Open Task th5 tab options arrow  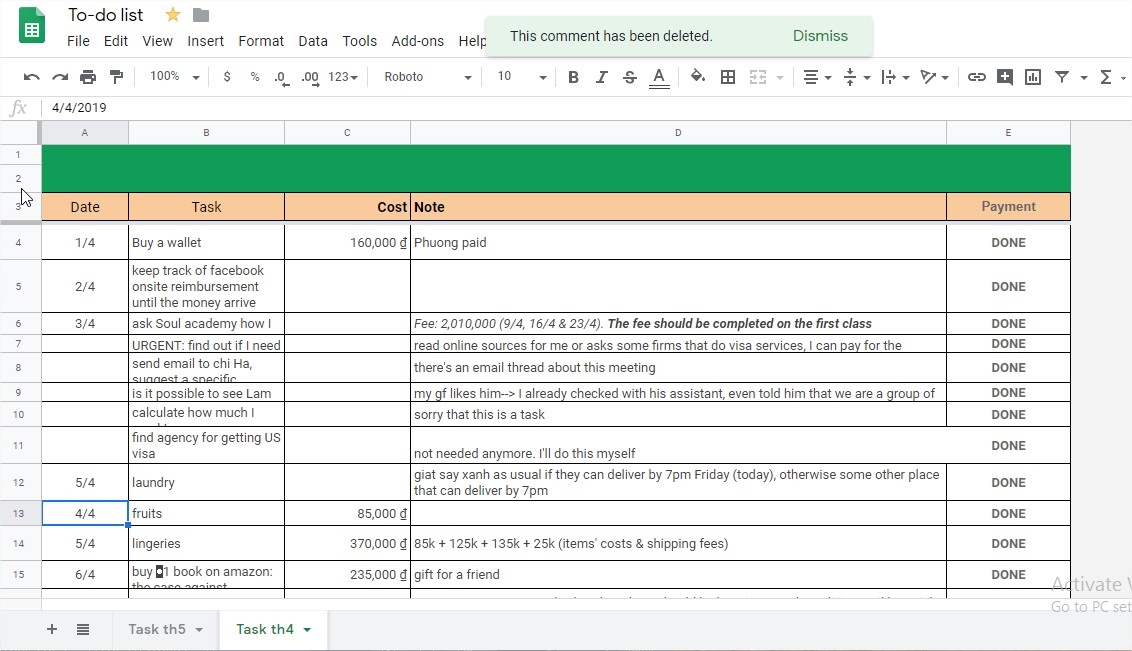coord(199,630)
